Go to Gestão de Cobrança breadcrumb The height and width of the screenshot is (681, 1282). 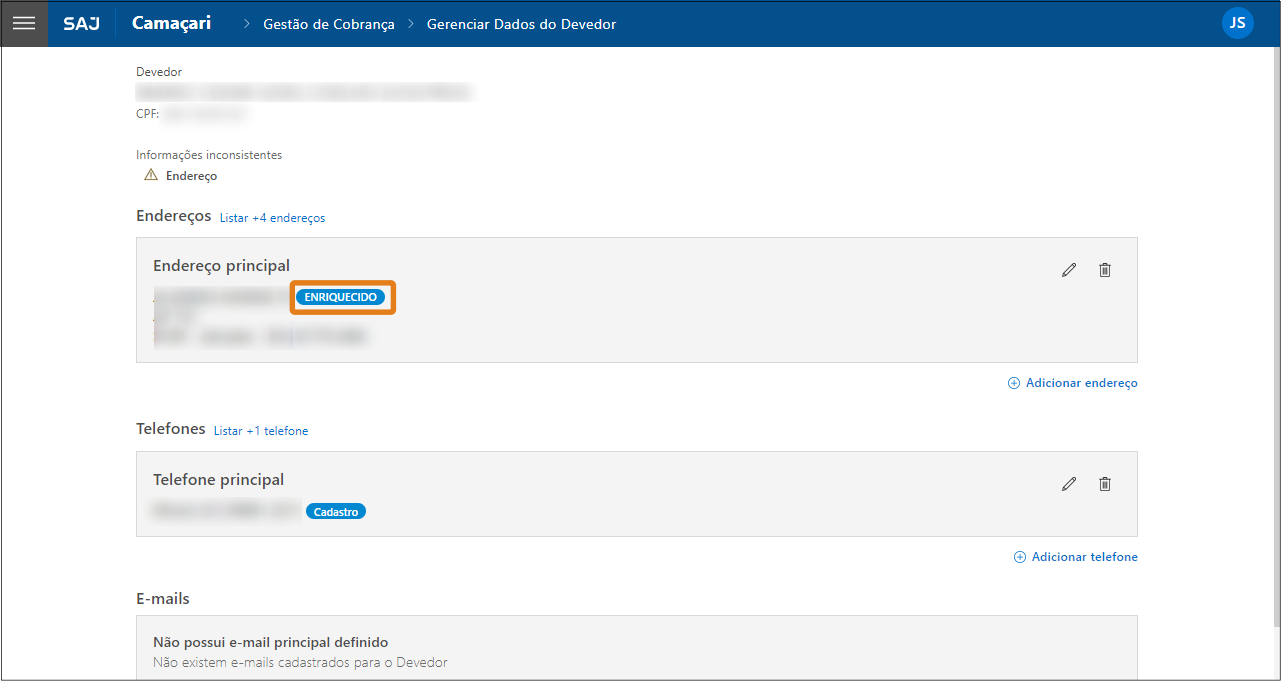pyautogui.click(x=328, y=24)
